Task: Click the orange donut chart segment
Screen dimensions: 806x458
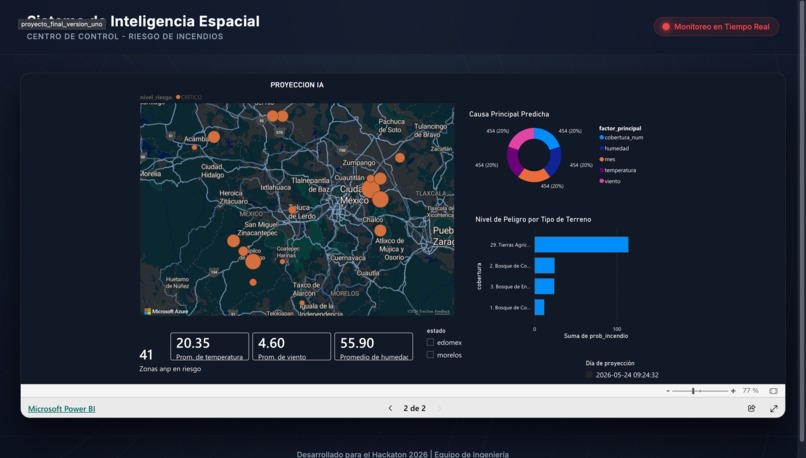Action: [x=534, y=176]
